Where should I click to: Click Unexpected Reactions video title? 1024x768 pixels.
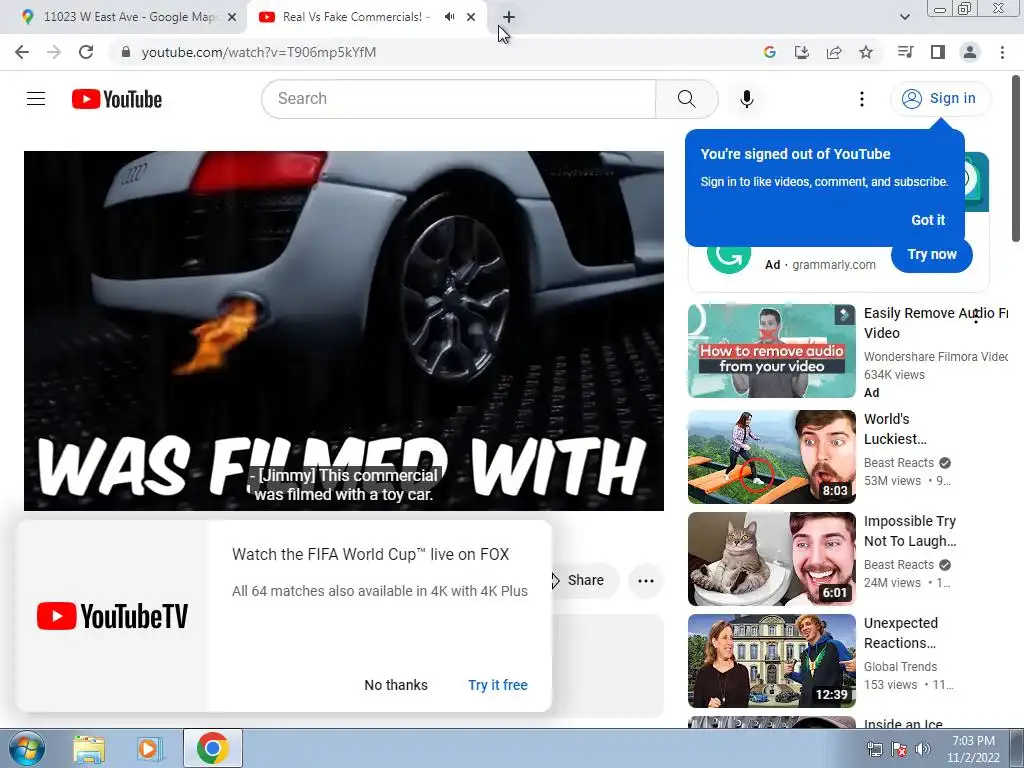(x=901, y=633)
